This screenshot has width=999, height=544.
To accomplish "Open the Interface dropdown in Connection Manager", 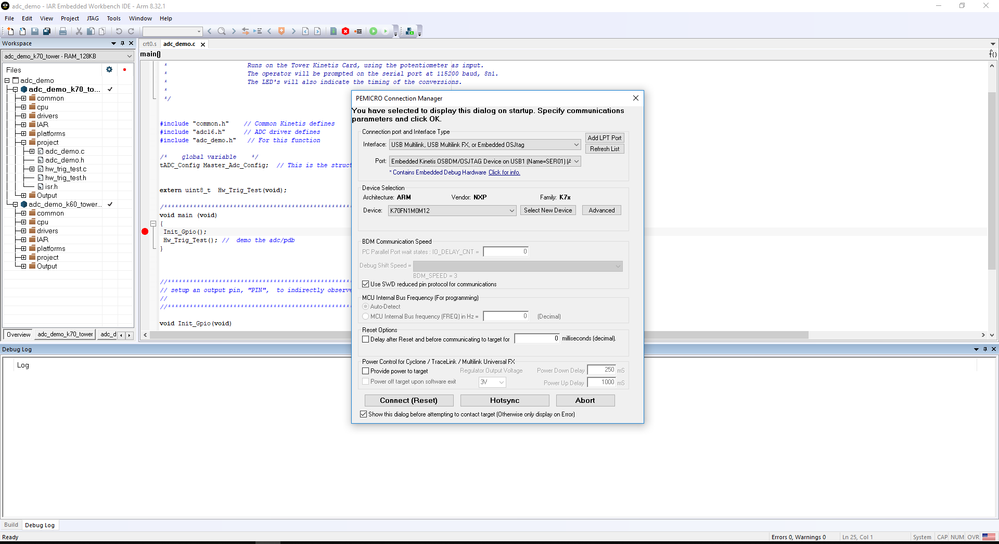I will click(x=485, y=145).
